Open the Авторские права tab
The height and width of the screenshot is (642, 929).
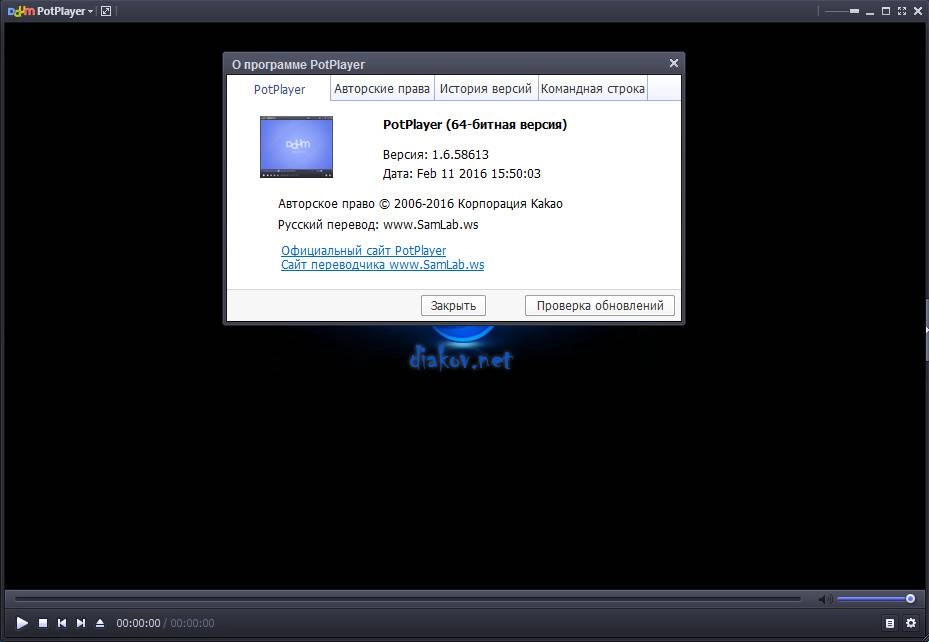[382, 89]
